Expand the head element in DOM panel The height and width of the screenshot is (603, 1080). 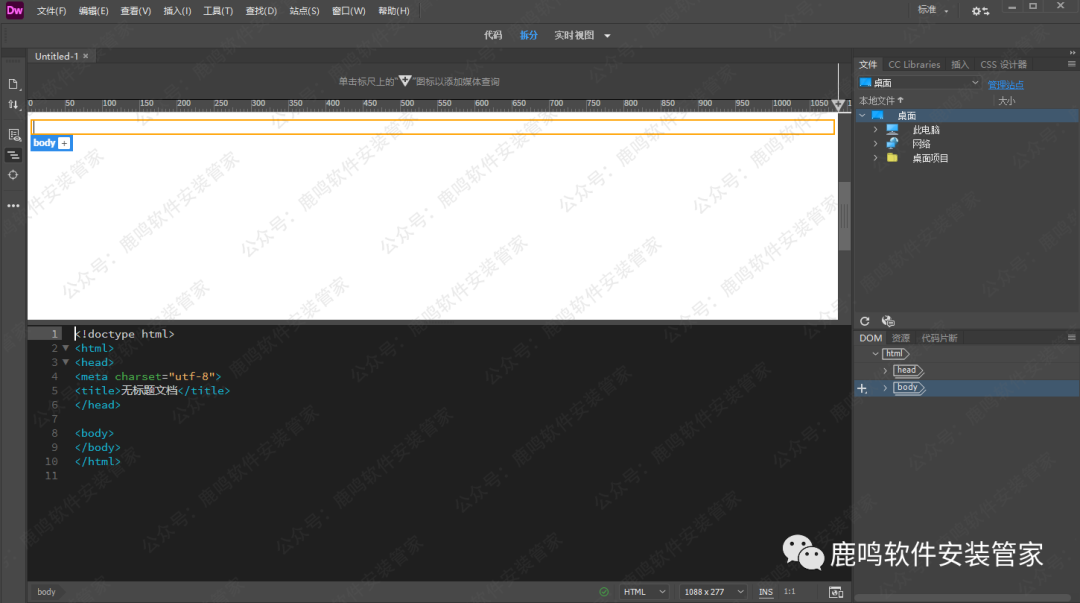[885, 371]
